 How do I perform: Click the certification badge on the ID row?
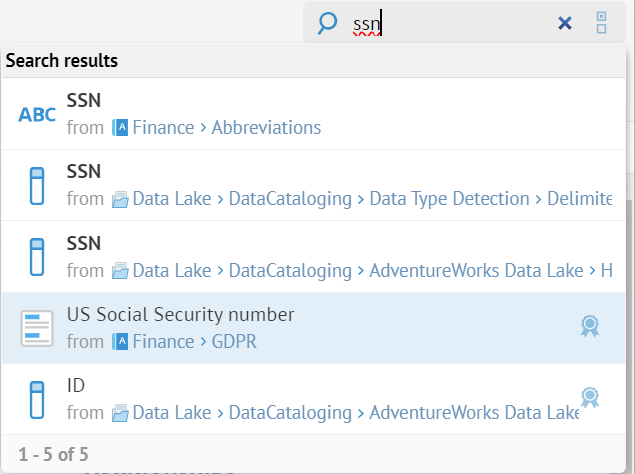[x=590, y=398]
